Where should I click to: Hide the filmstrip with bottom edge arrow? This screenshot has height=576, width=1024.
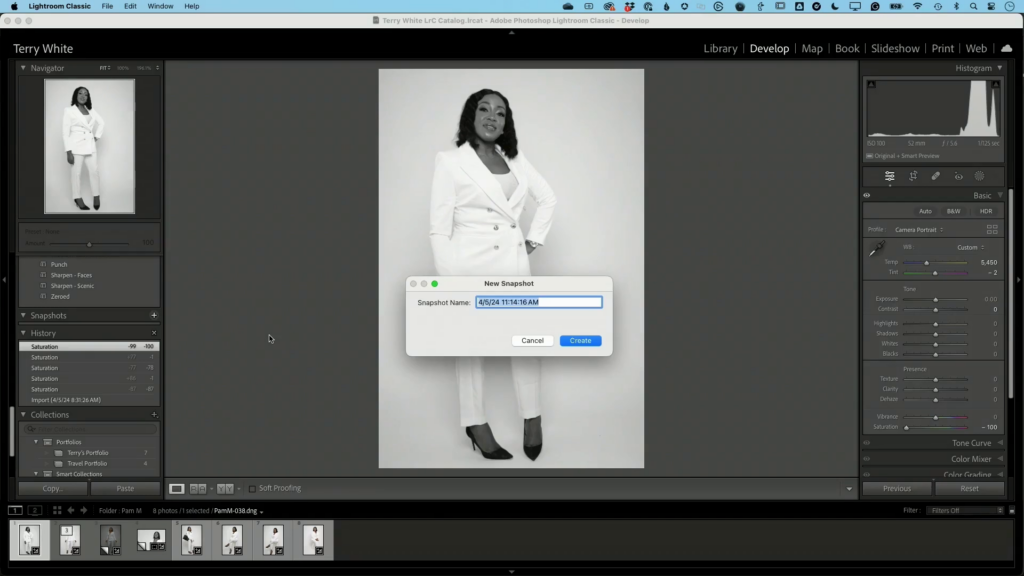(511, 571)
